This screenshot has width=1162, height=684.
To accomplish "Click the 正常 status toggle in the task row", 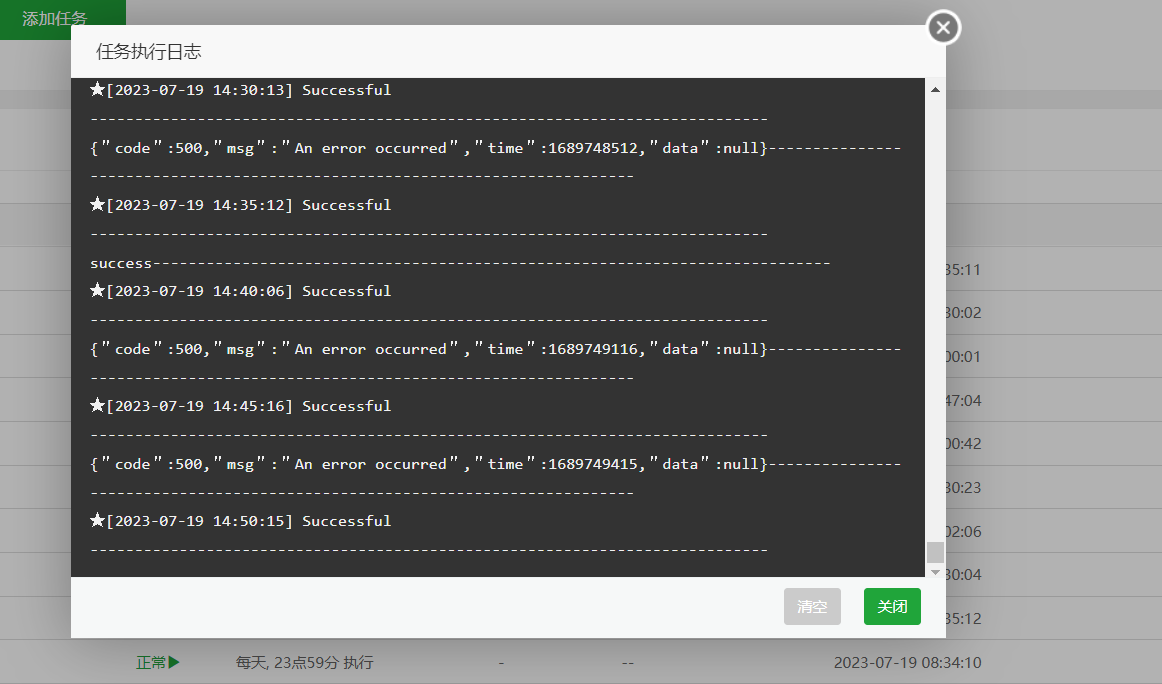I will [157, 663].
